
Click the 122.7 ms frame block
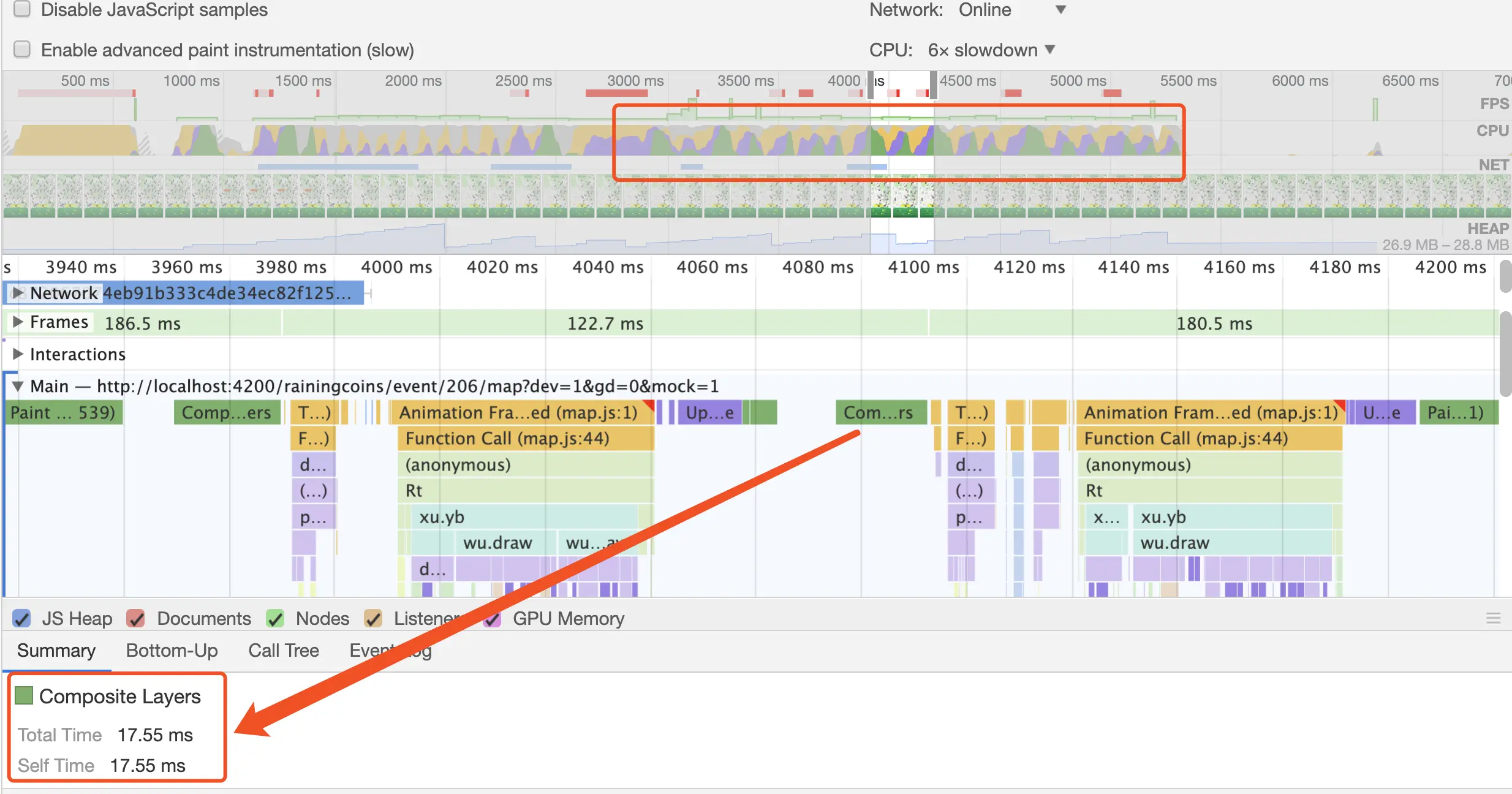[604, 323]
